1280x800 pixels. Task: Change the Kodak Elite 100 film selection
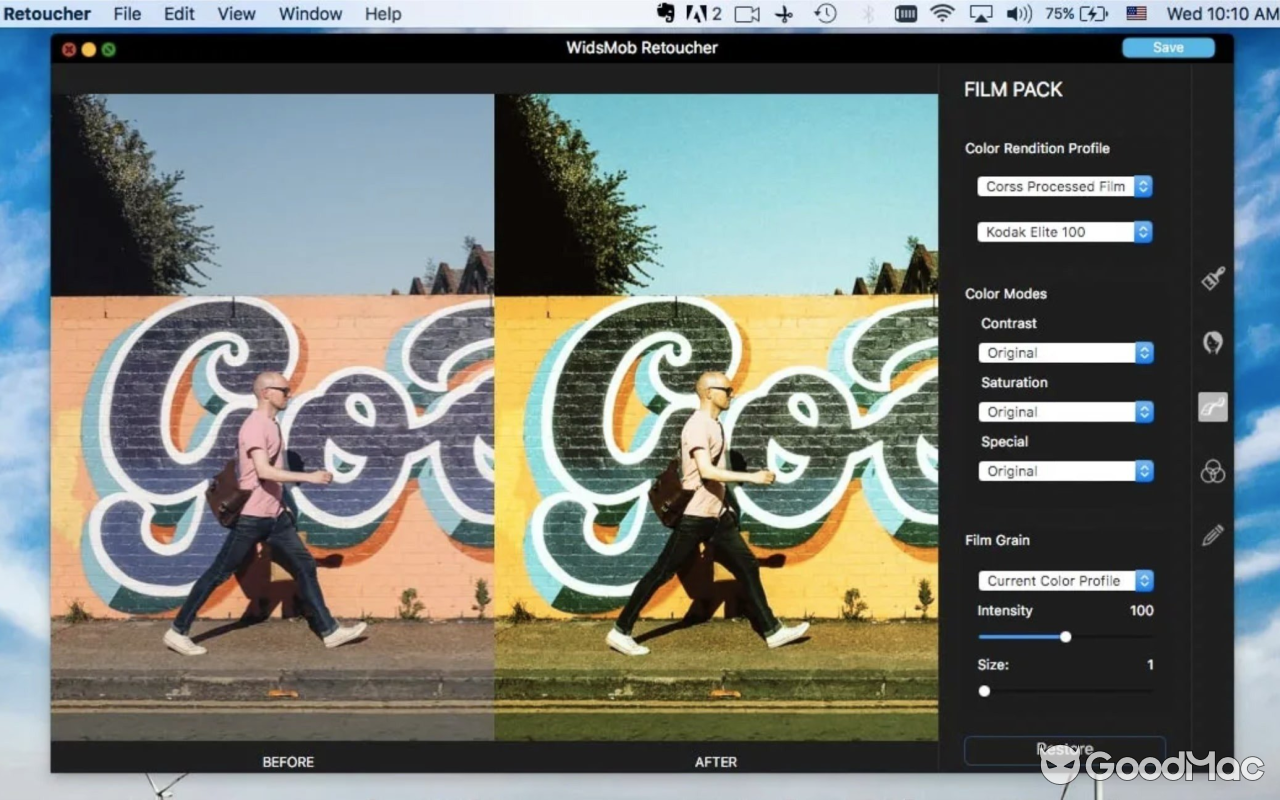pyautogui.click(x=1063, y=231)
